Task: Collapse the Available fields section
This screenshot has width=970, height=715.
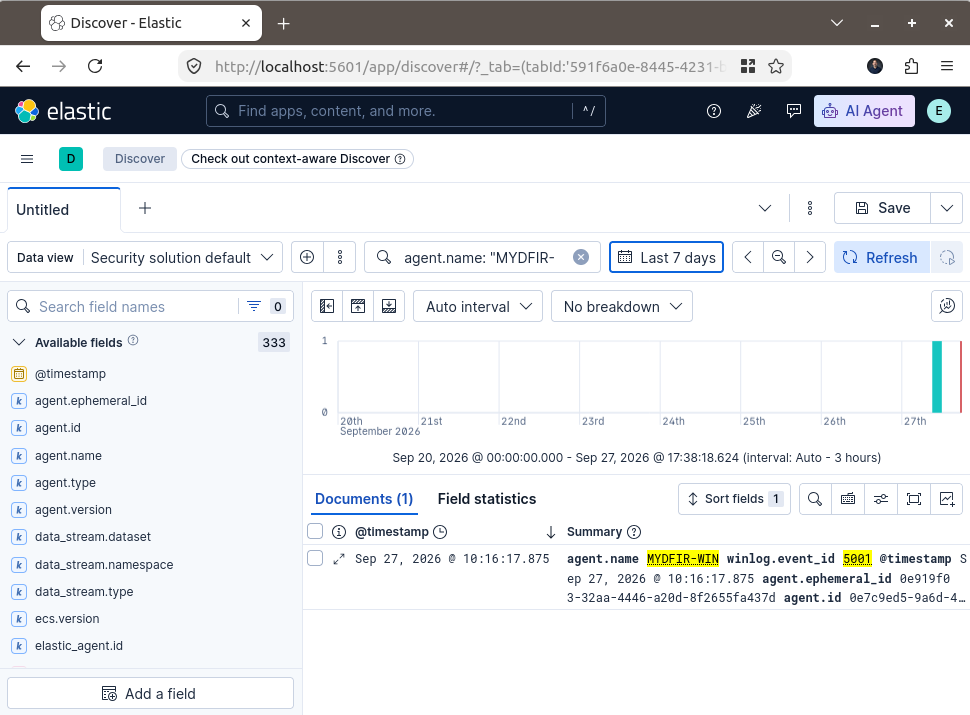Action: 19,343
